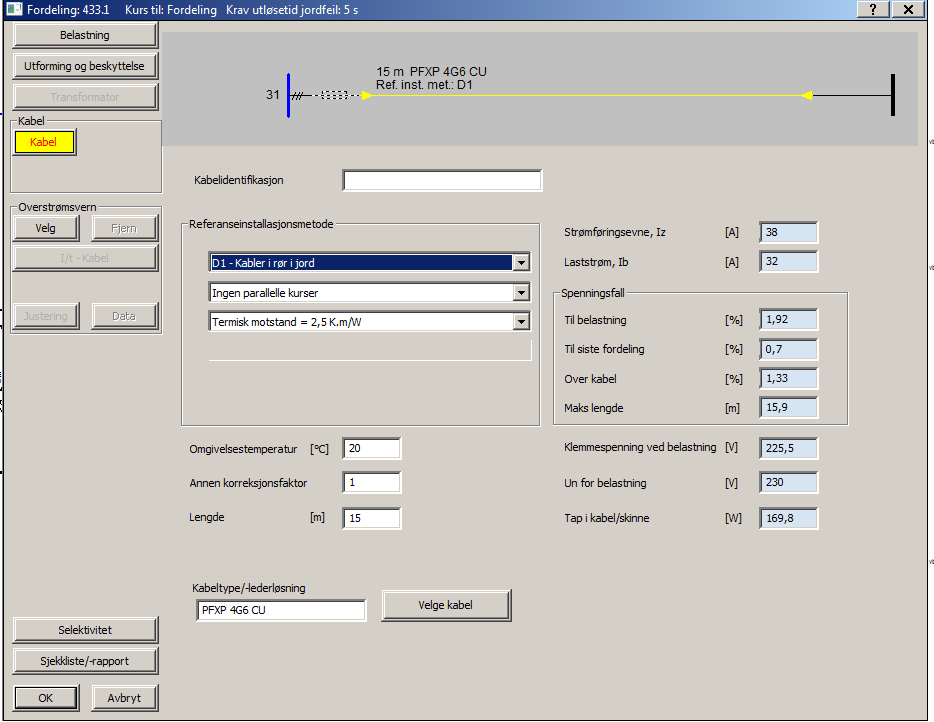Click the Lengde input field
The width and height of the screenshot is (934, 722).
click(372, 518)
